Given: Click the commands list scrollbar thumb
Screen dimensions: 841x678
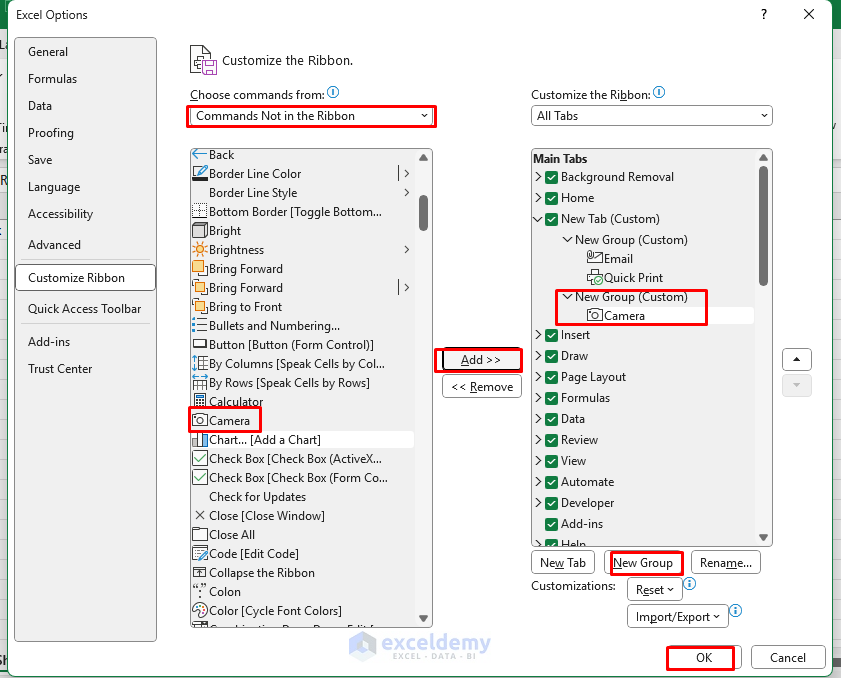Looking at the screenshot, I should (423, 213).
